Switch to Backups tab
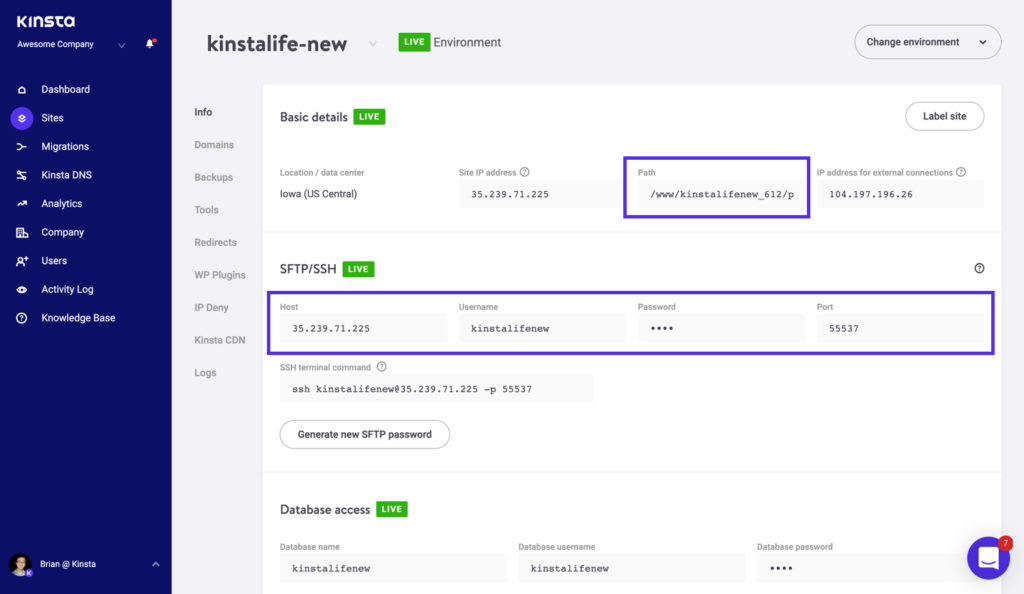The image size is (1024, 594). 213,178
